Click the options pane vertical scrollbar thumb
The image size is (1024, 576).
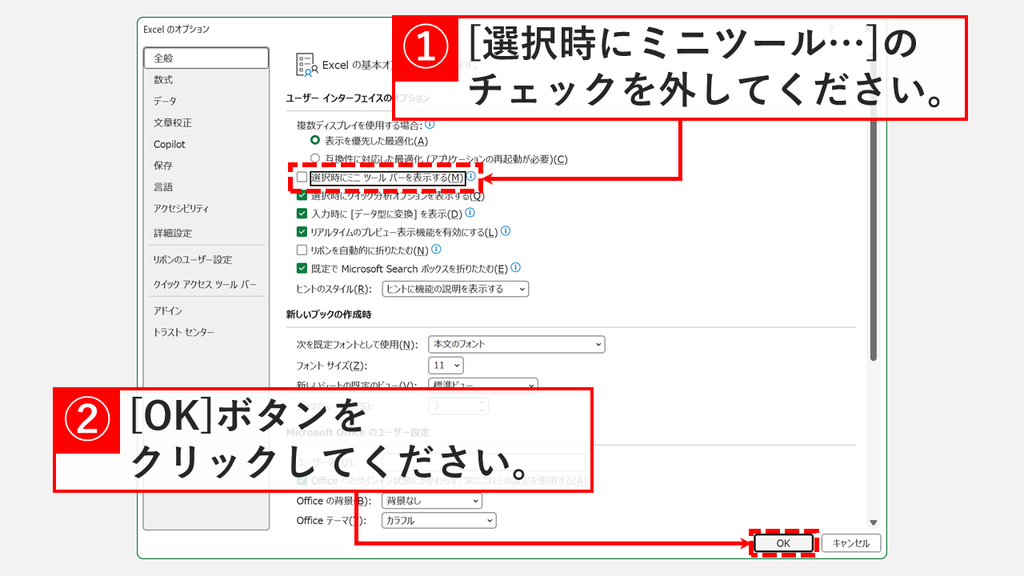click(873, 239)
